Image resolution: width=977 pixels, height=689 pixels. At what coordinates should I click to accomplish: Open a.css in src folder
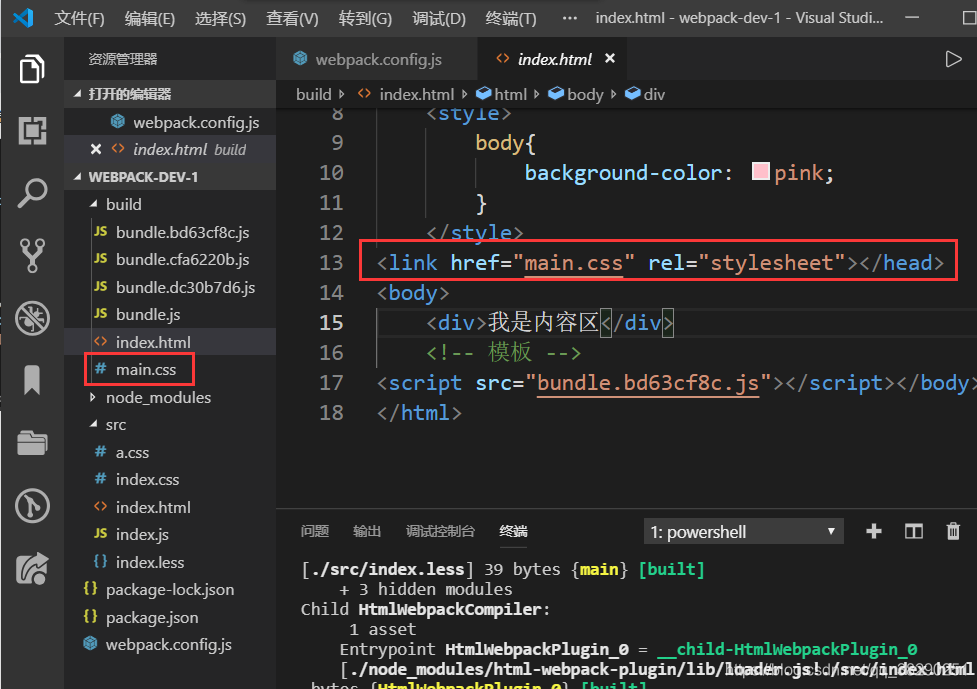coord(169,452)
